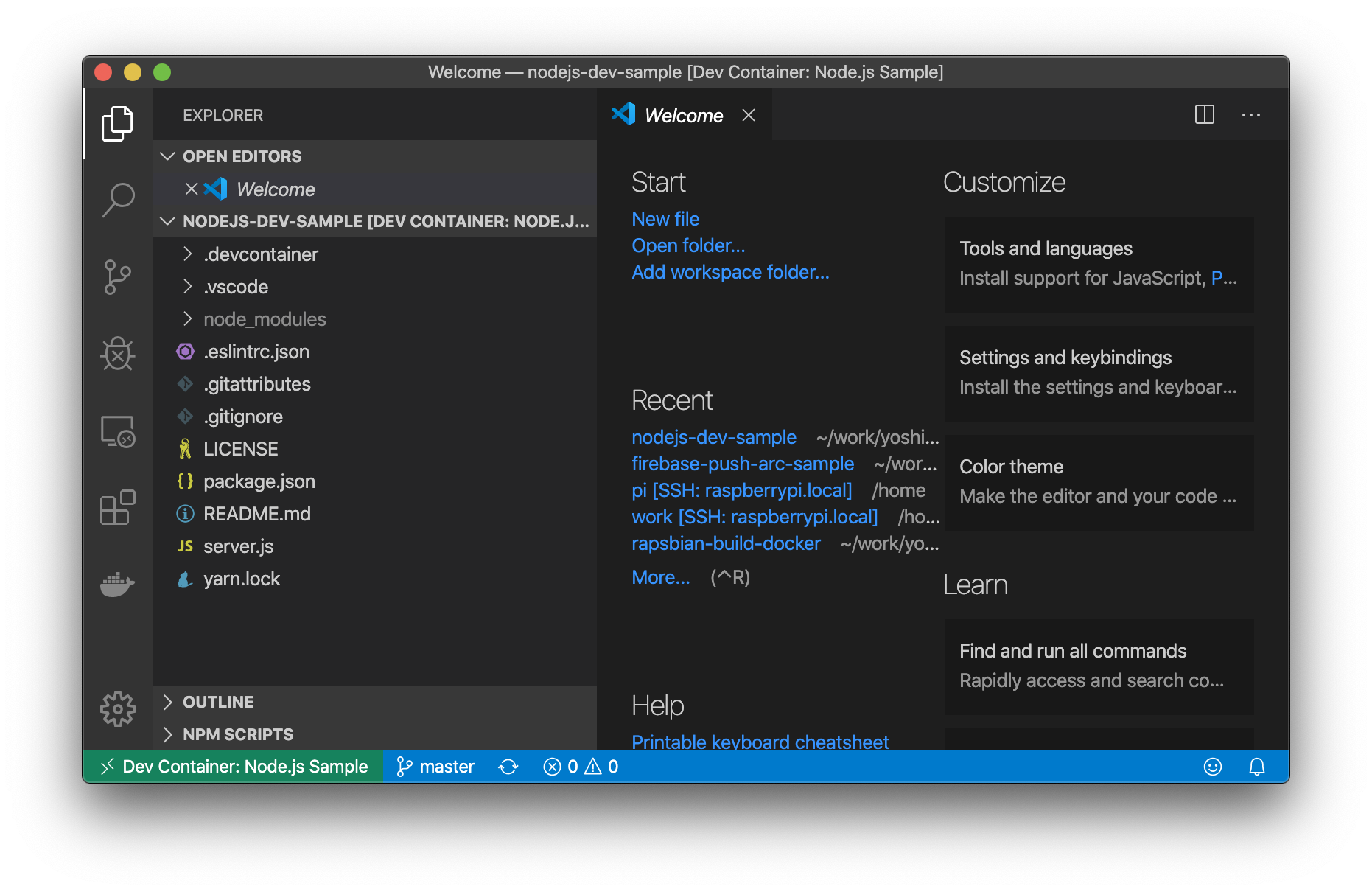Click the Tools and languages card

[x=1099, y=264]
